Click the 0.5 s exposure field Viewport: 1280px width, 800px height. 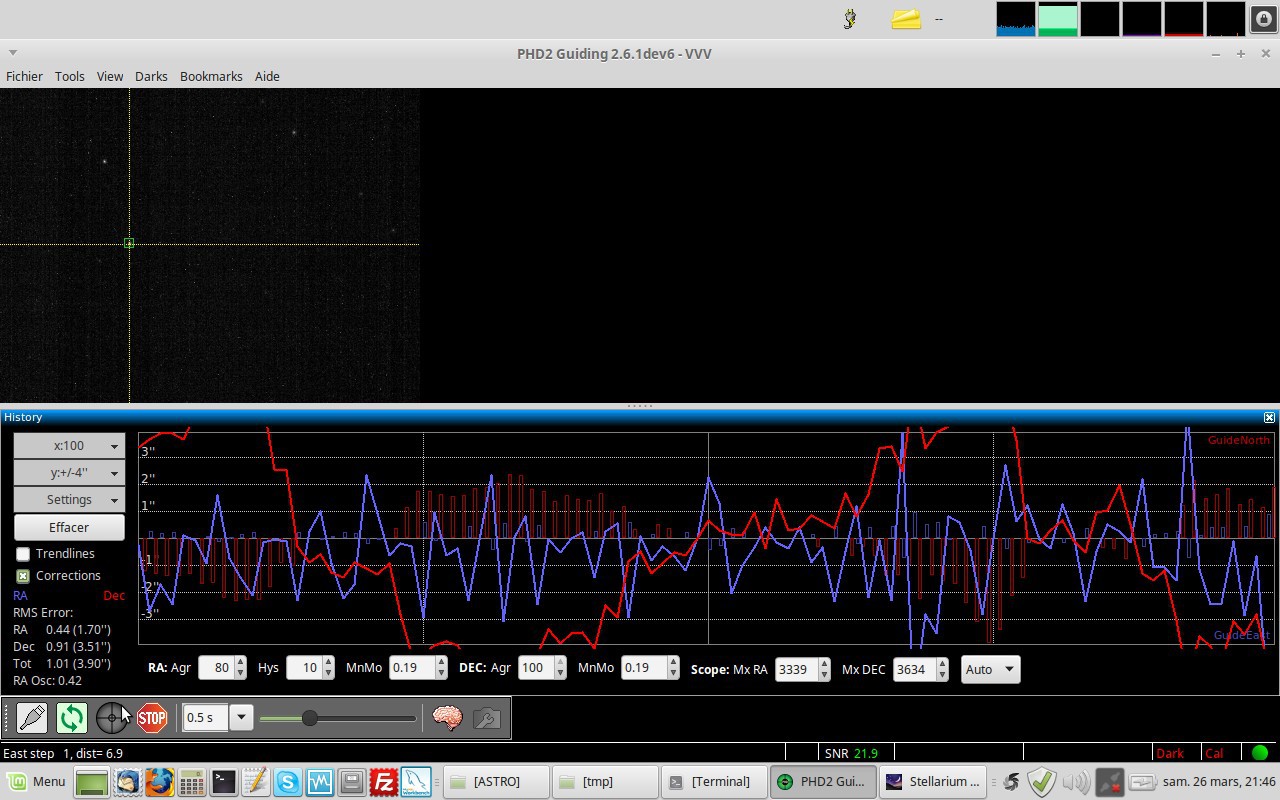[x=206, y=717]
